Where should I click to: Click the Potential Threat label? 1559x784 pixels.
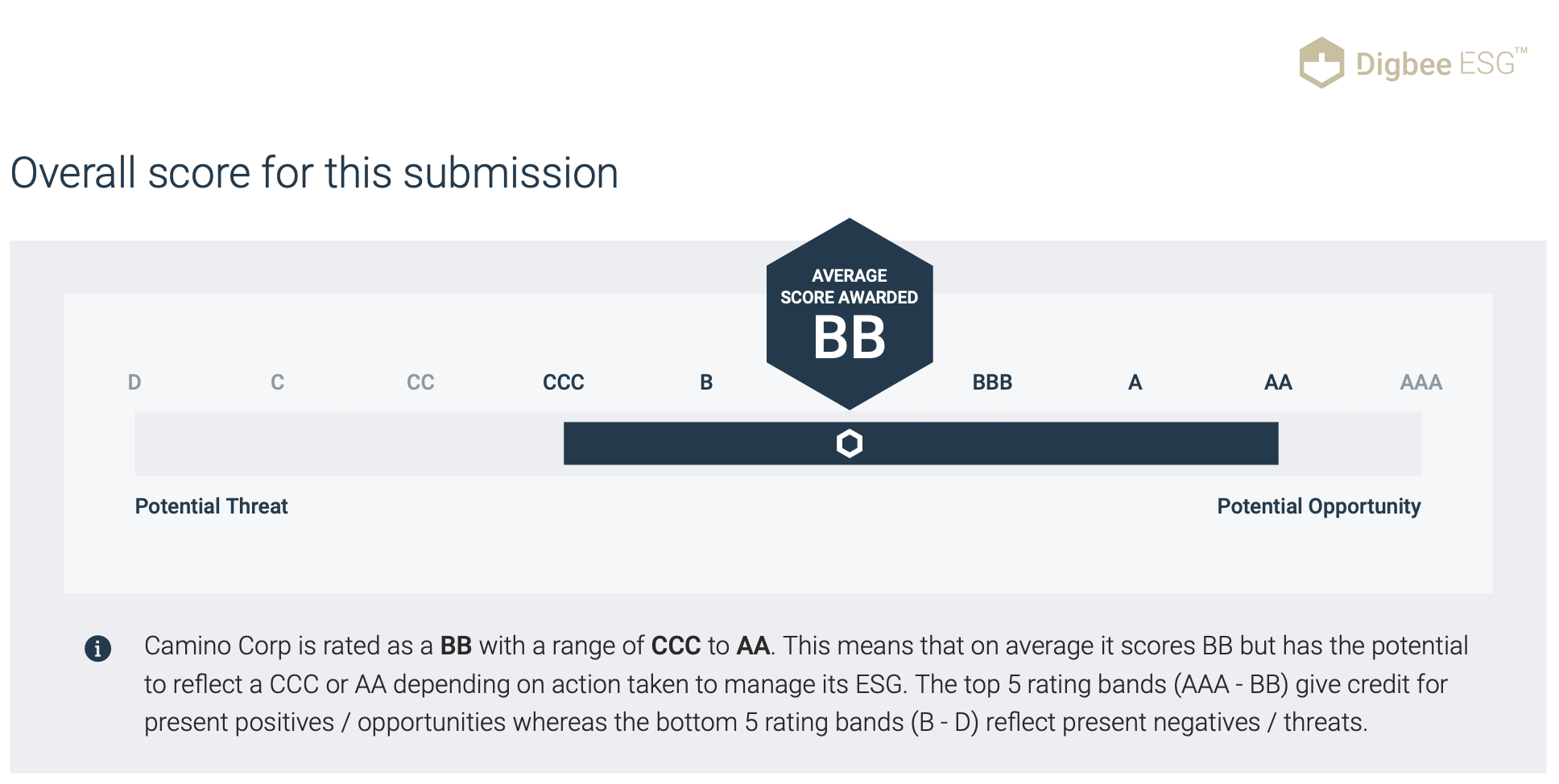[x=211, y=506]
